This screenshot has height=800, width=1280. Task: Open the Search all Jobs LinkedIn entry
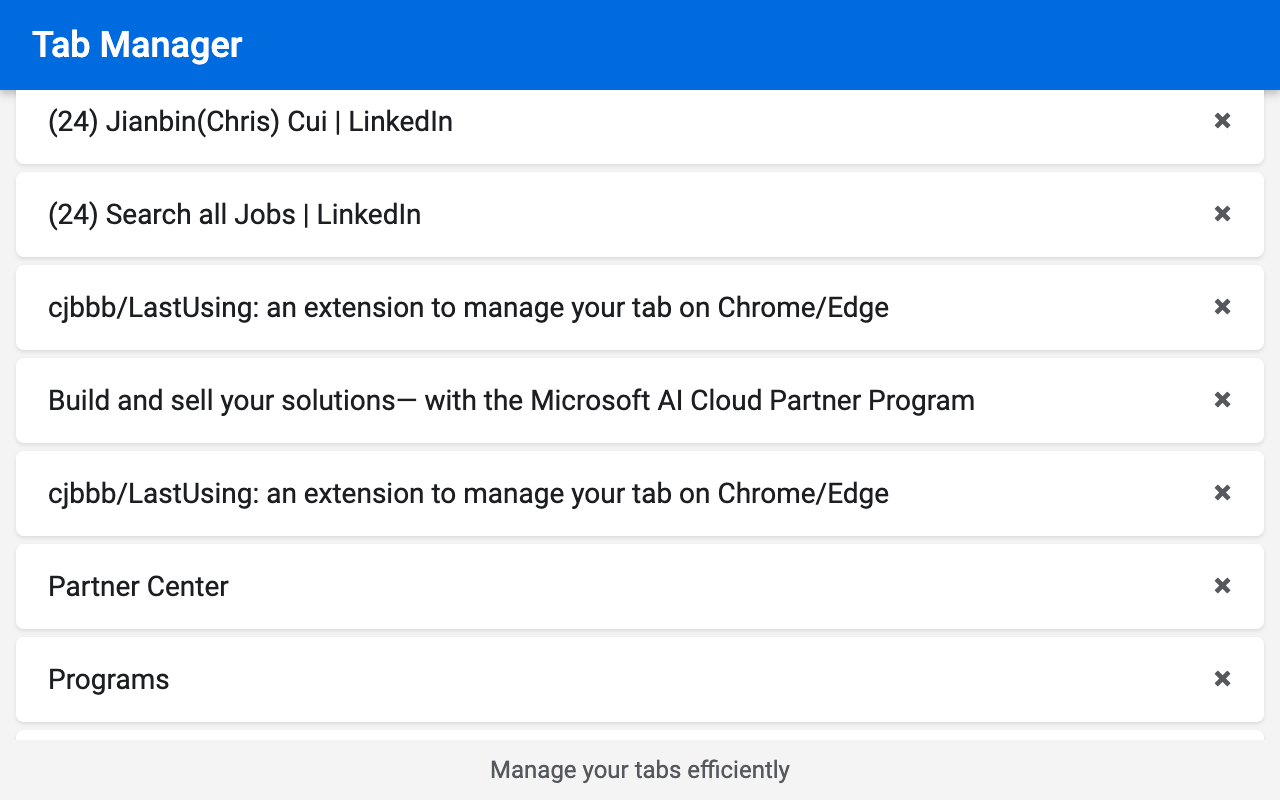click(234, 215)
